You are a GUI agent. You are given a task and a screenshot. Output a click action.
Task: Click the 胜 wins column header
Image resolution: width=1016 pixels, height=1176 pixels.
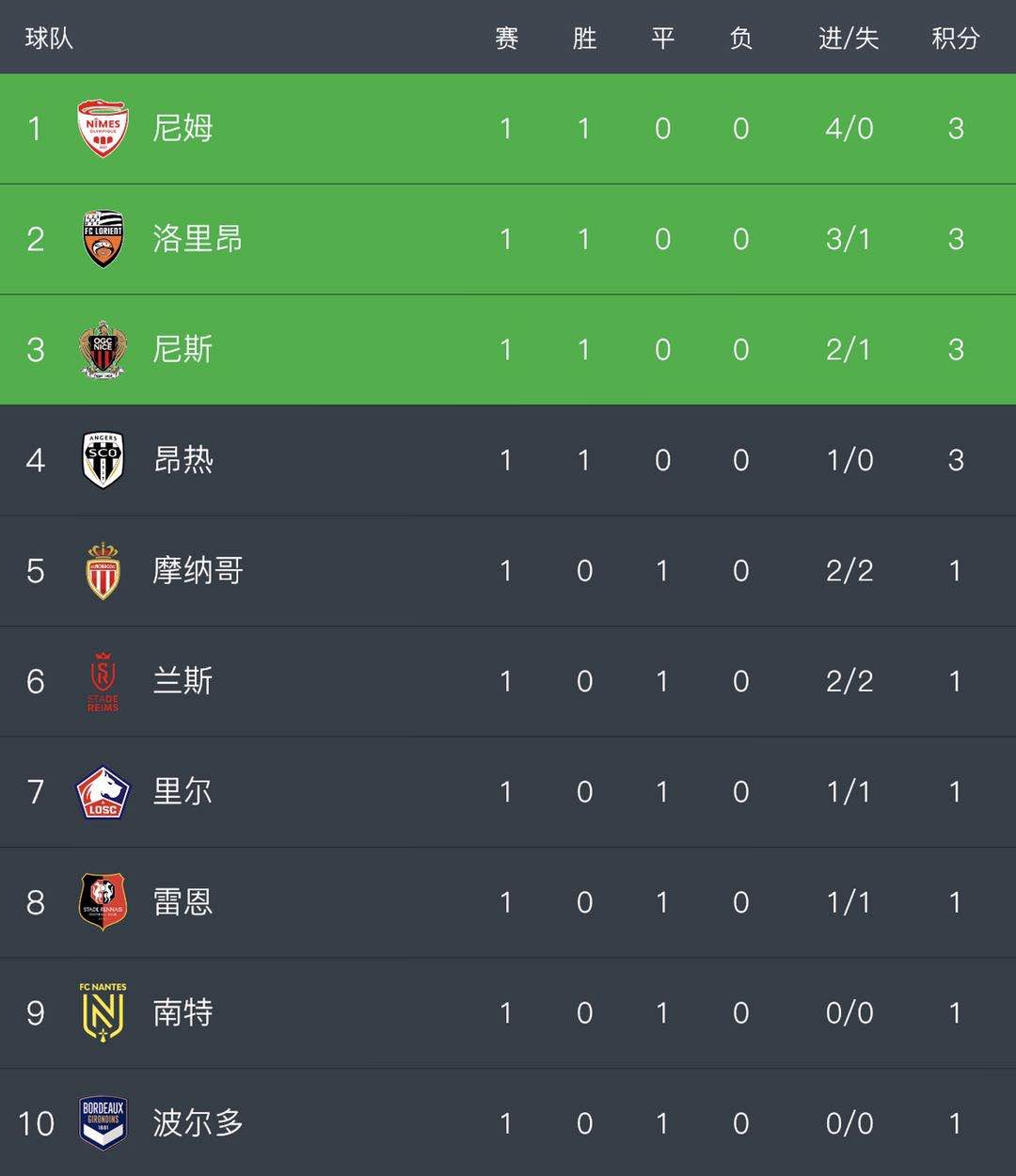584,39
